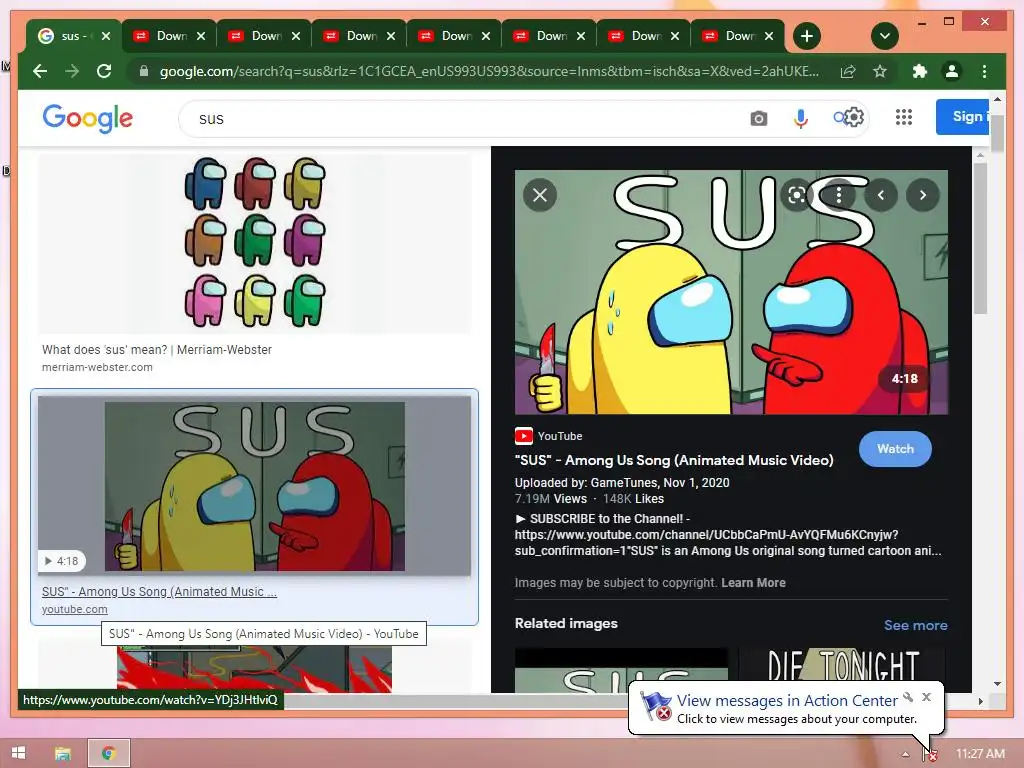Click the Action Center flag tray icon
The height and width of the screenshot is (768, 1024).
click(x=929, y=754)
